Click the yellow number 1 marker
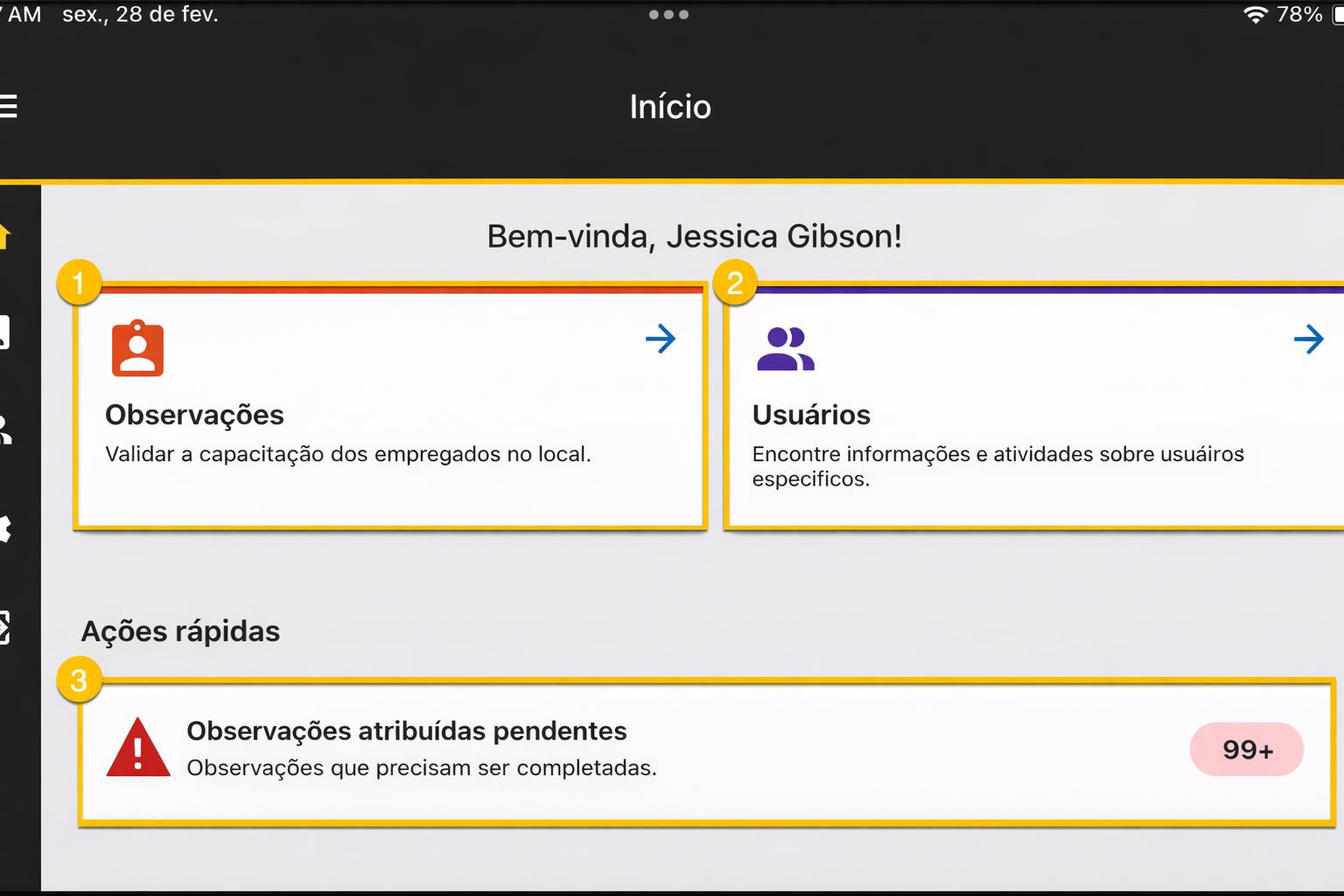Viewport: 1344px width, 896px height. click(79, 283)
